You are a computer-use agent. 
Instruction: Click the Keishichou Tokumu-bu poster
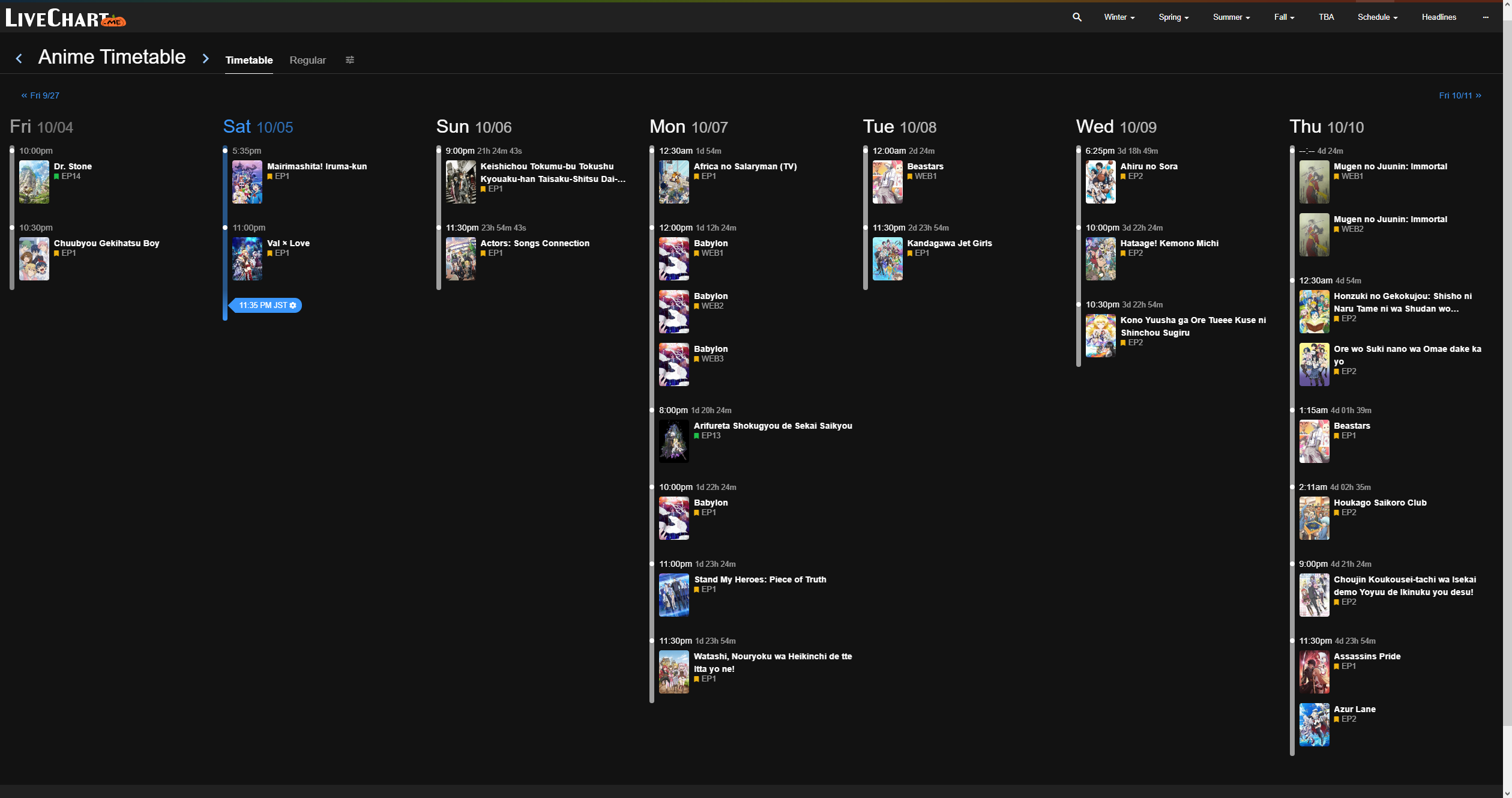[x=460, y=182]
